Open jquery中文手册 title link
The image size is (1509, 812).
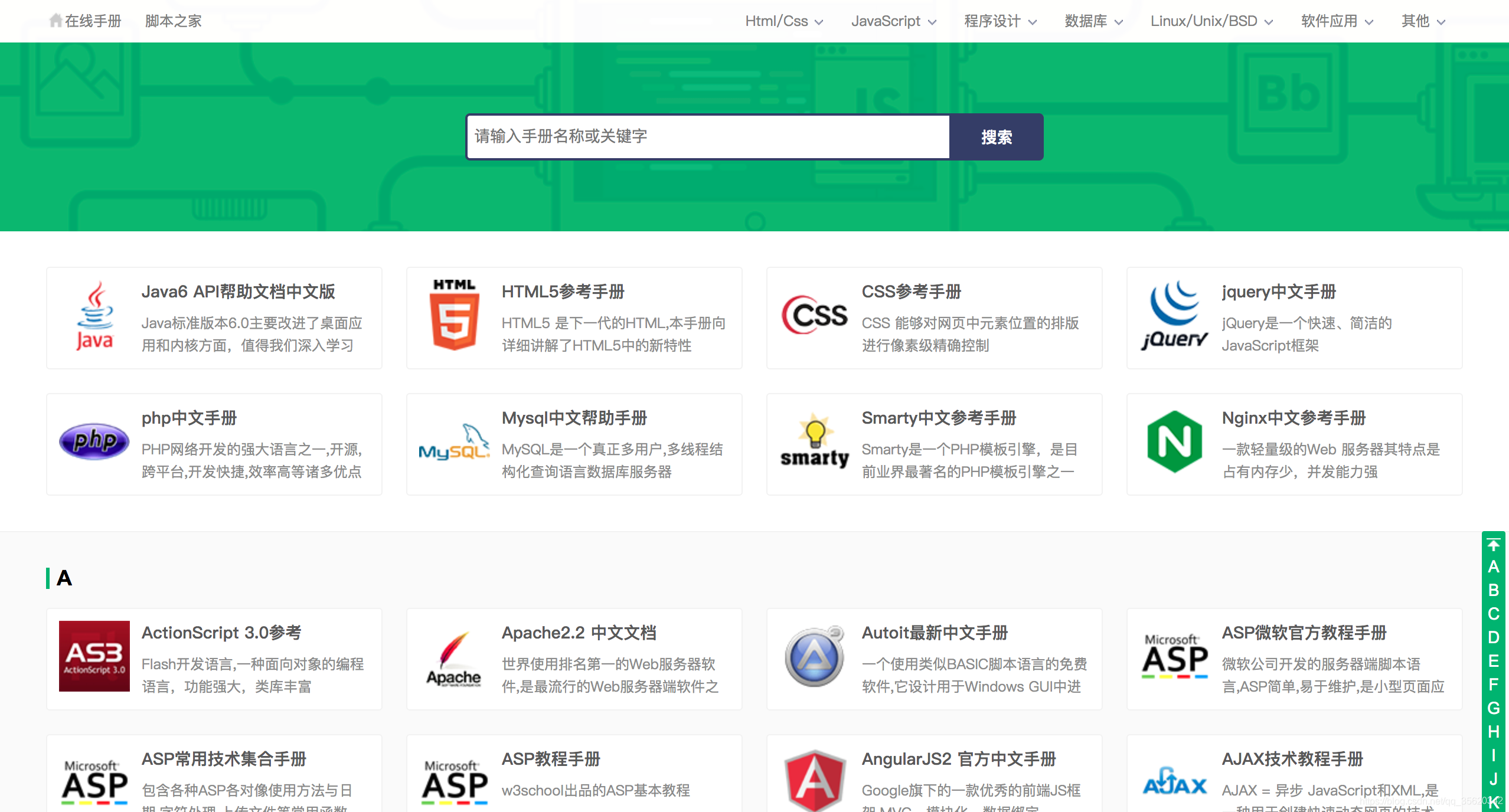click(1279, 292)
